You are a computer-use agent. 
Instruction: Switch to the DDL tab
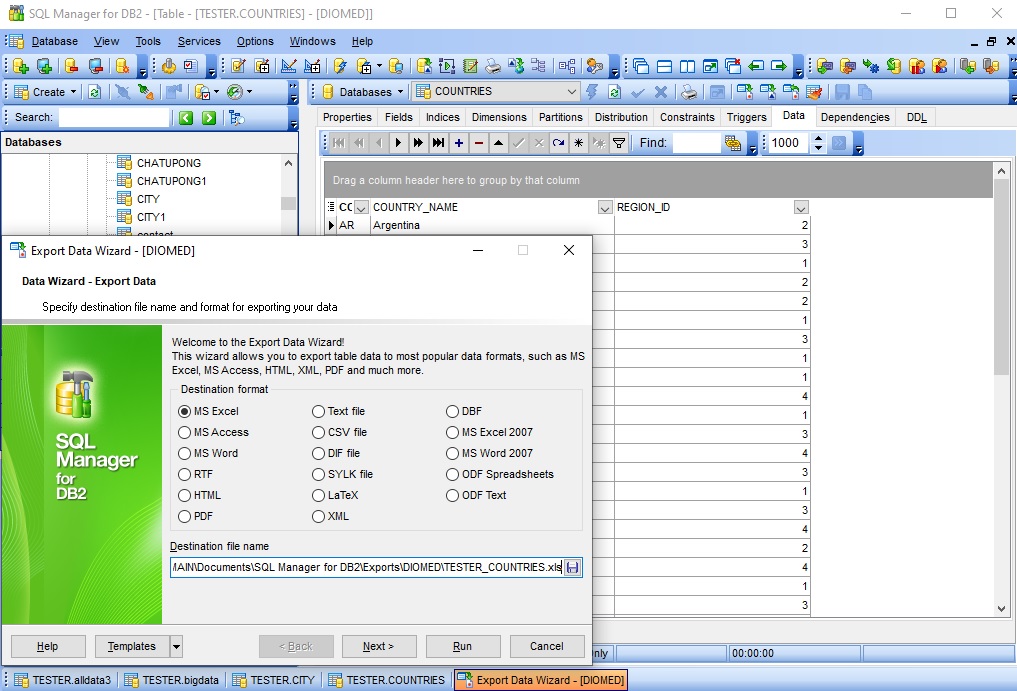(916, 117)
